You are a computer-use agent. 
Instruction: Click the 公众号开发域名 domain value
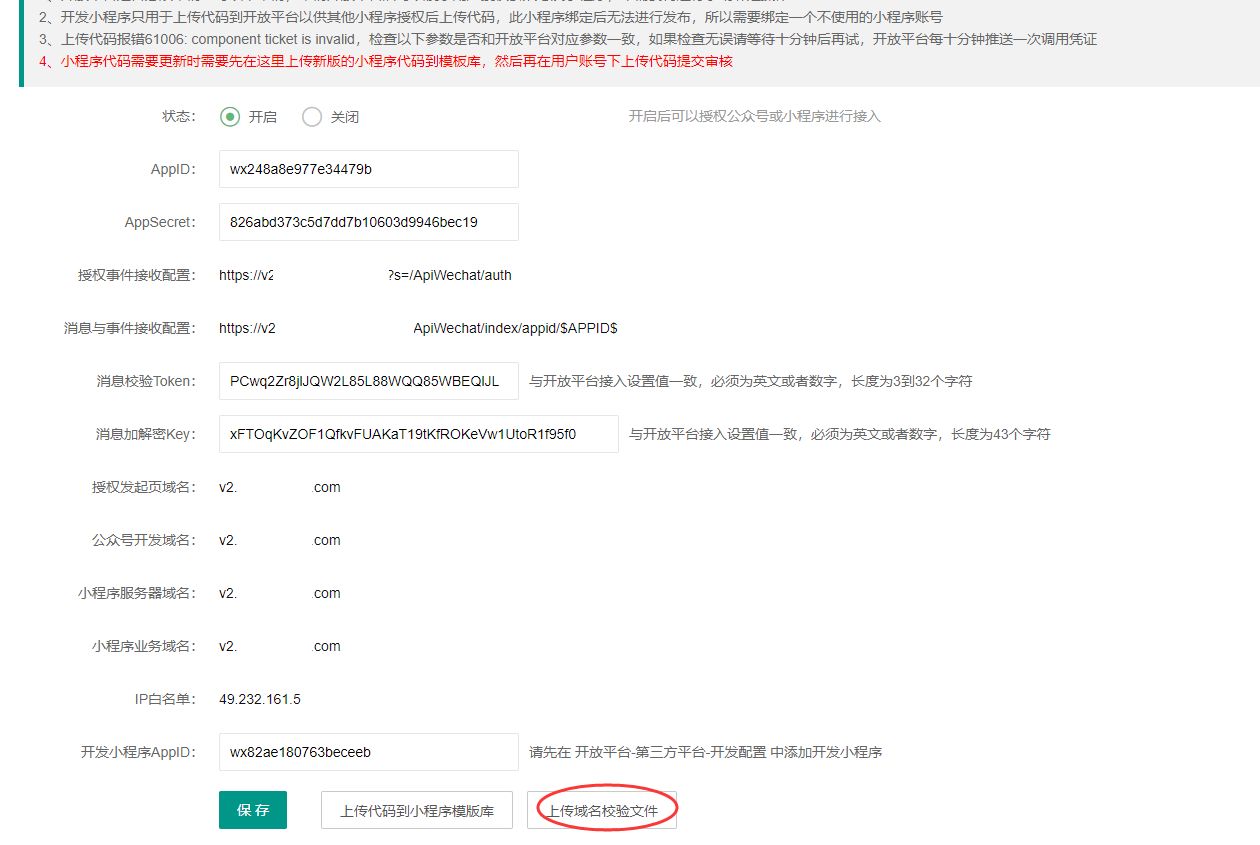(280, 540)
